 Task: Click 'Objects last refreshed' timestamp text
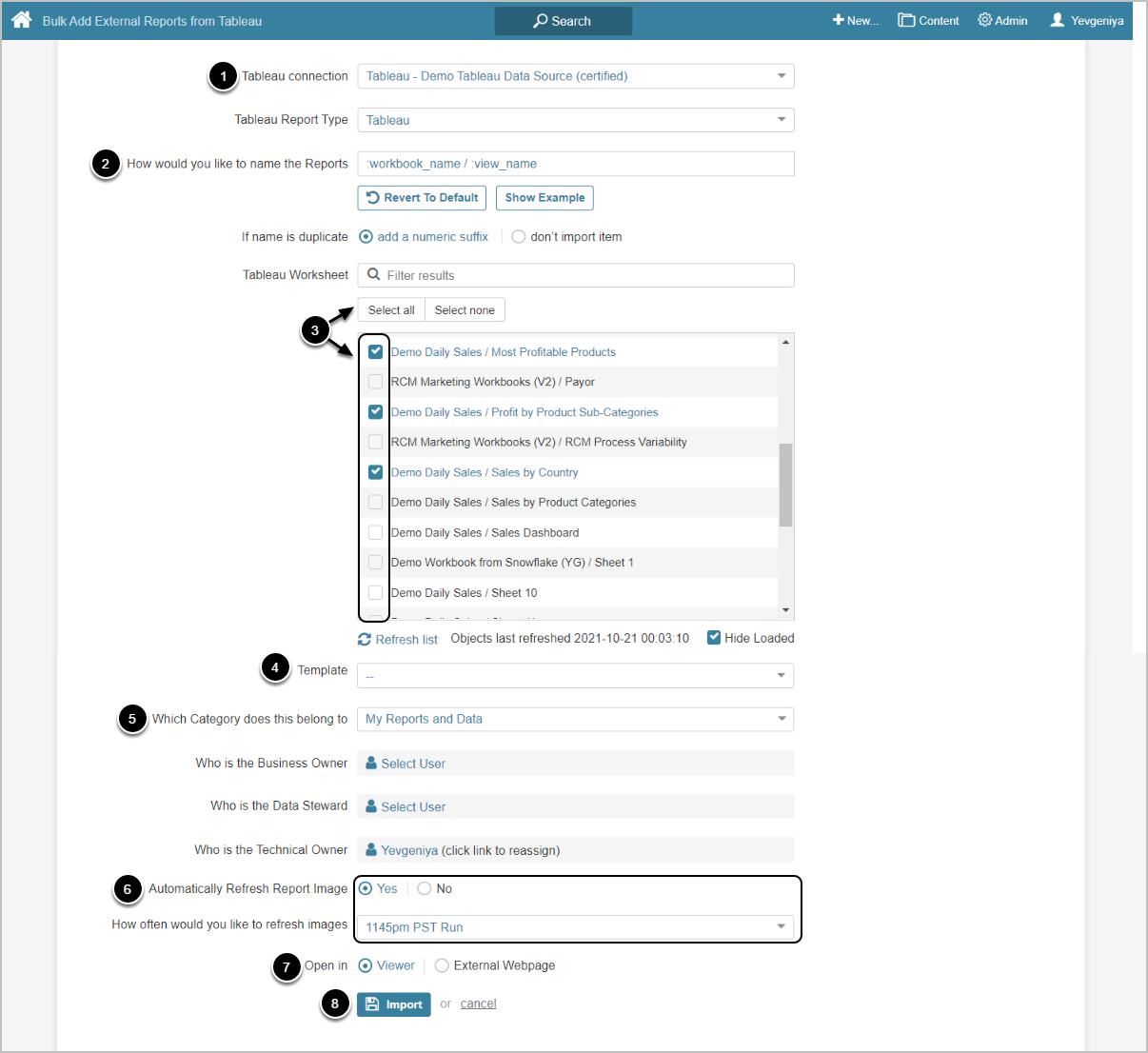[x=569, y=638]
